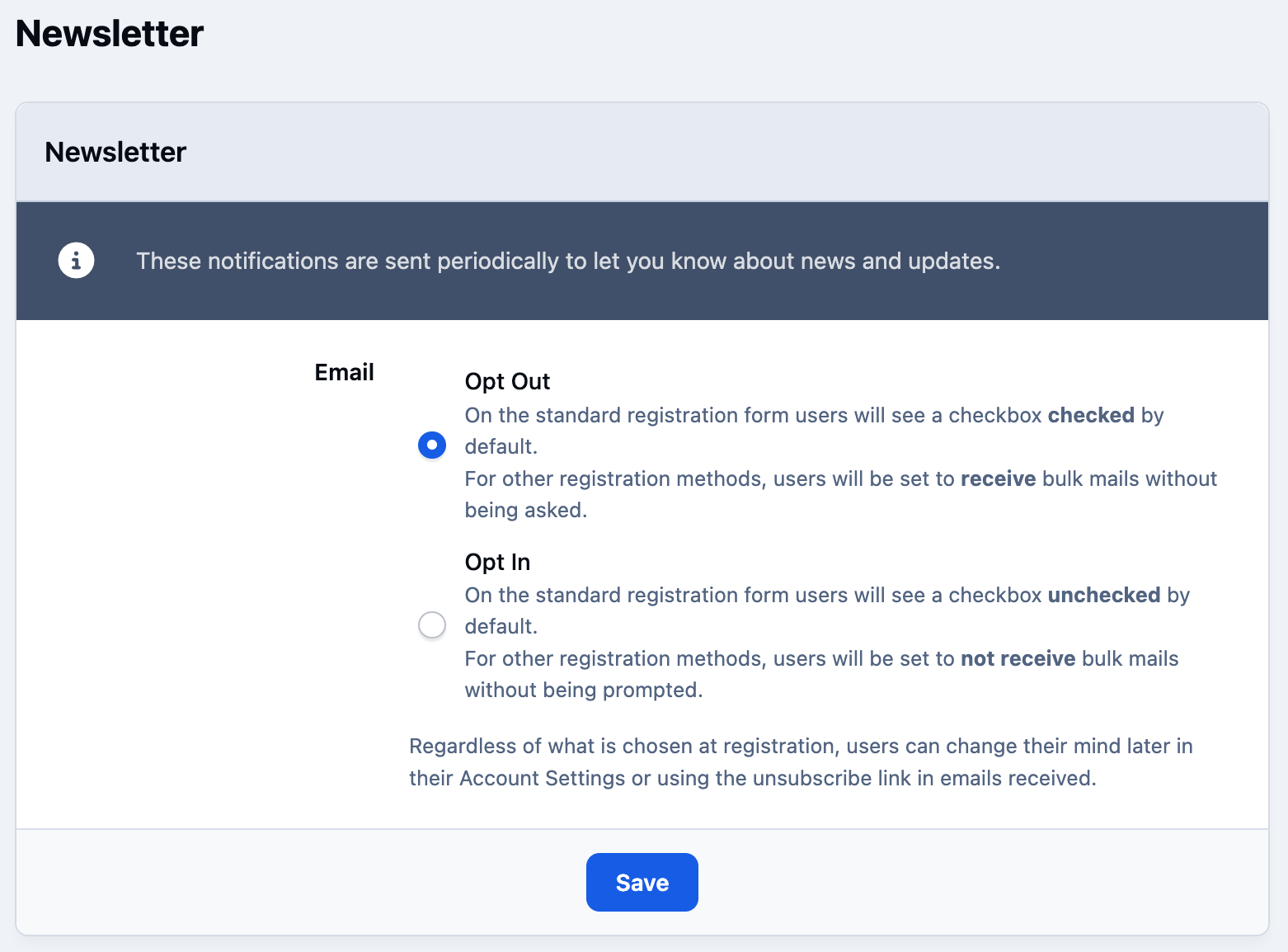Screen dimensions: 1288x952
Task: Click the bold words 'not receive' in the Opt In description
Action: pos(1018,658)
